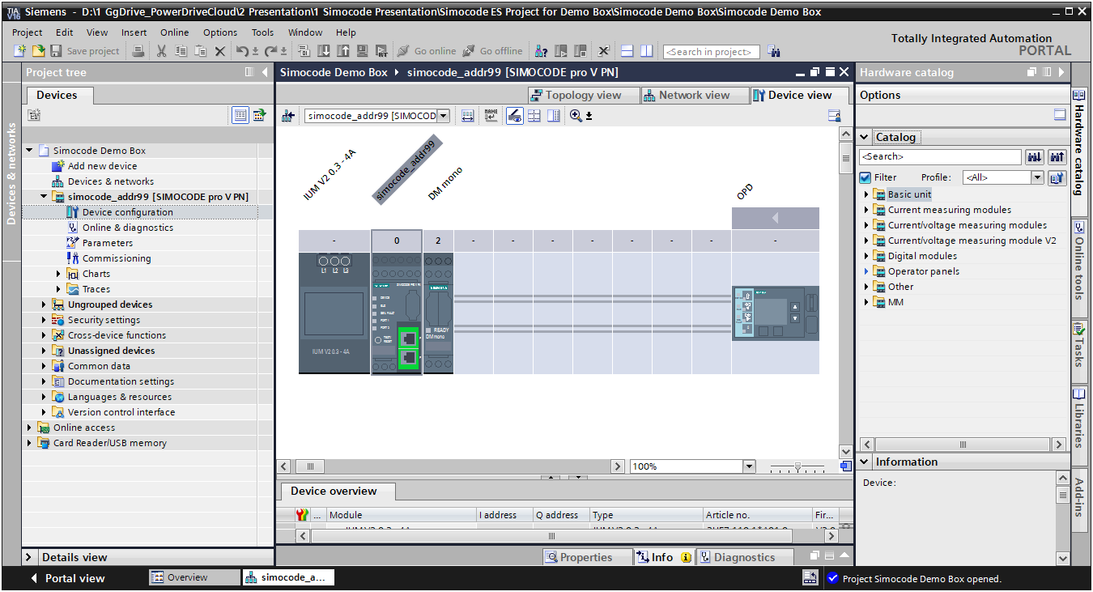The width and height of the screenshot is (1093, 592).
Task: Open Online & diagnostics in project tree
Action: point(127,227)
